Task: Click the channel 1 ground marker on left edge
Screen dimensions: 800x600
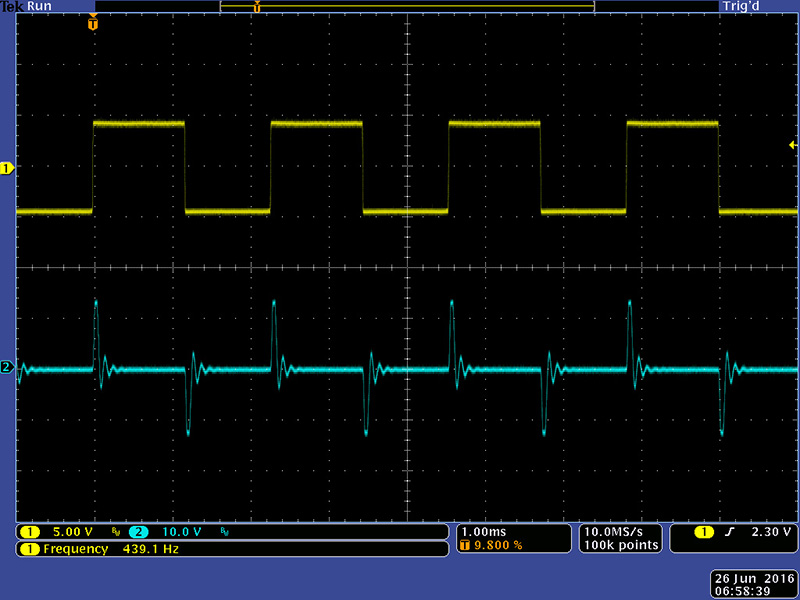Action: 6,169
